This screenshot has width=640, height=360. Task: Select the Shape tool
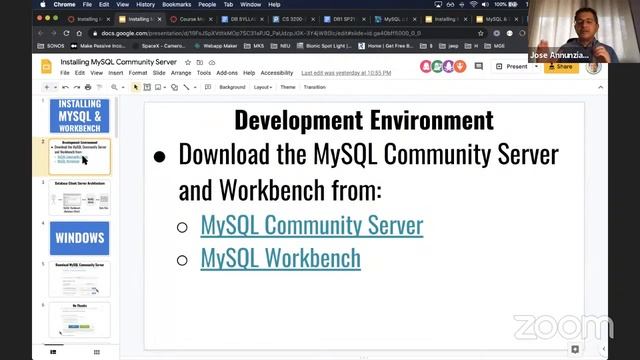(x=174, y=87)
